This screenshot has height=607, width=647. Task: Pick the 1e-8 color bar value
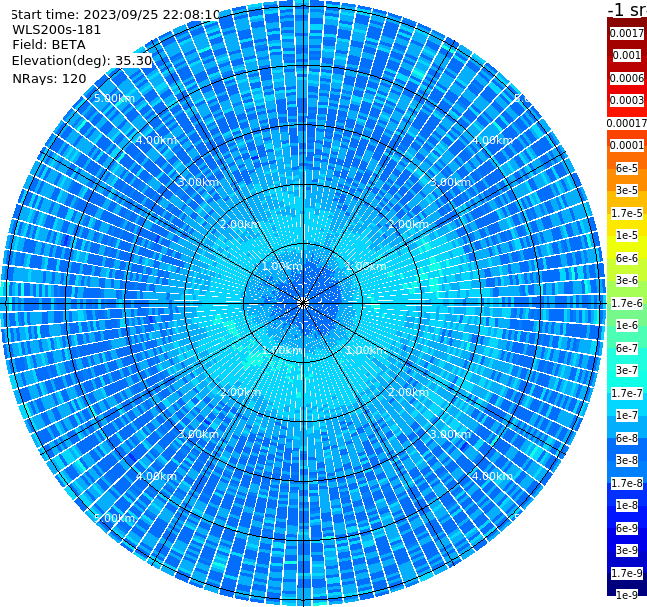627,505
